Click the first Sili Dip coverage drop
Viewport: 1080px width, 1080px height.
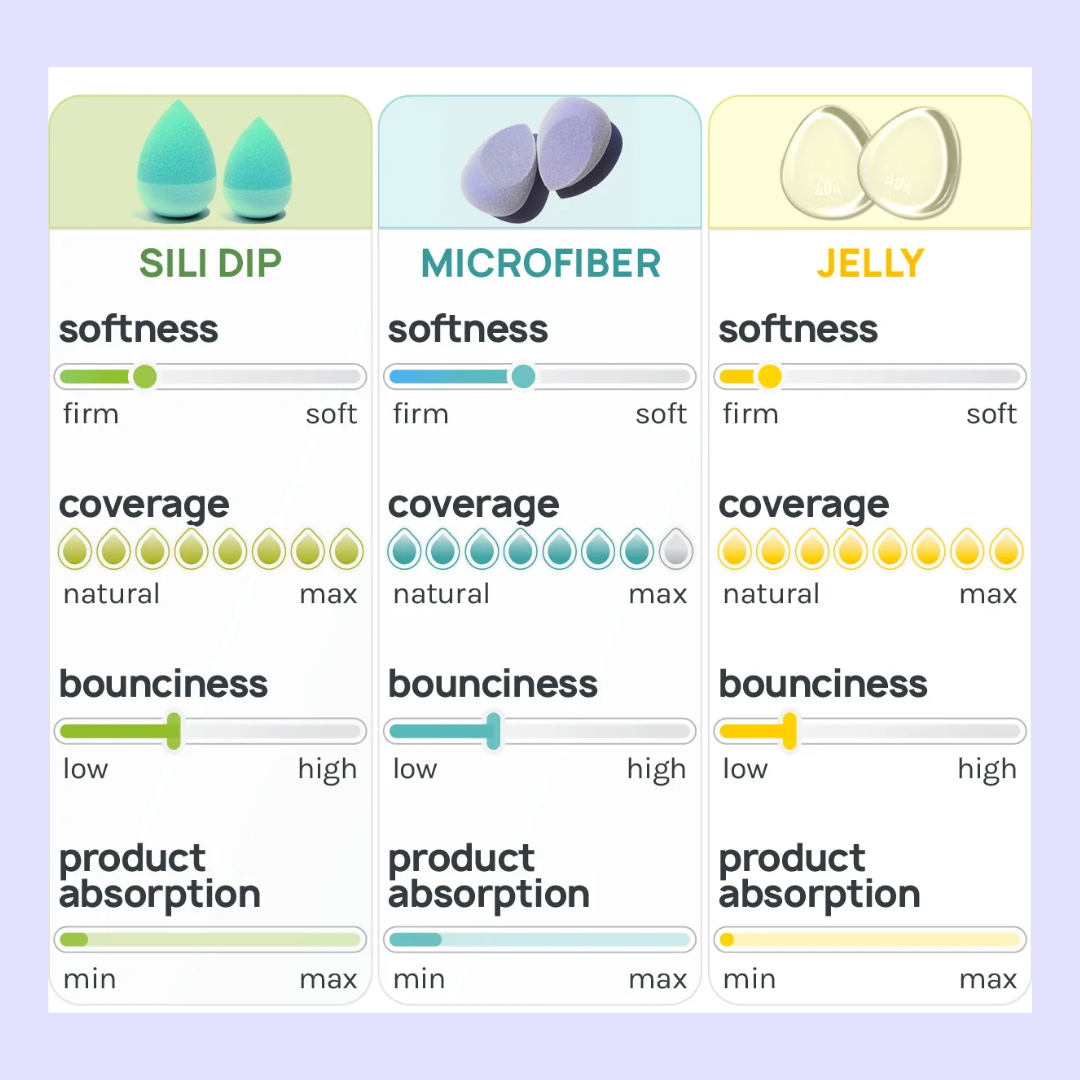coord(75,549)
